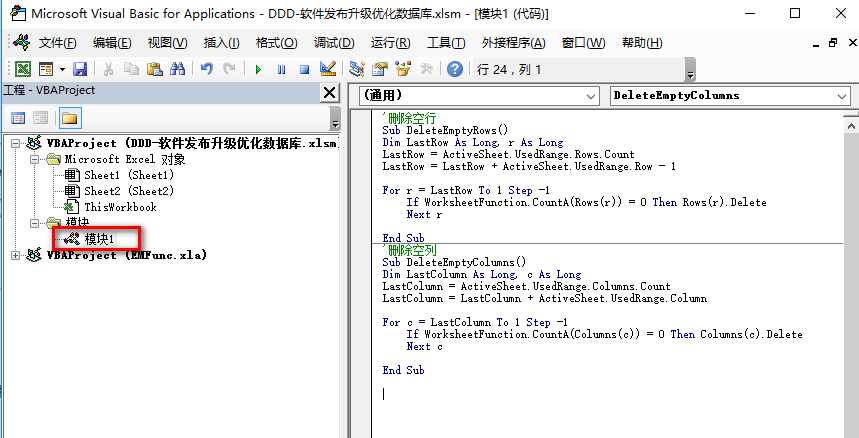Open the Project Explorer toolbar icon
This screenshot has height=438, width=859.
[357, 69]
